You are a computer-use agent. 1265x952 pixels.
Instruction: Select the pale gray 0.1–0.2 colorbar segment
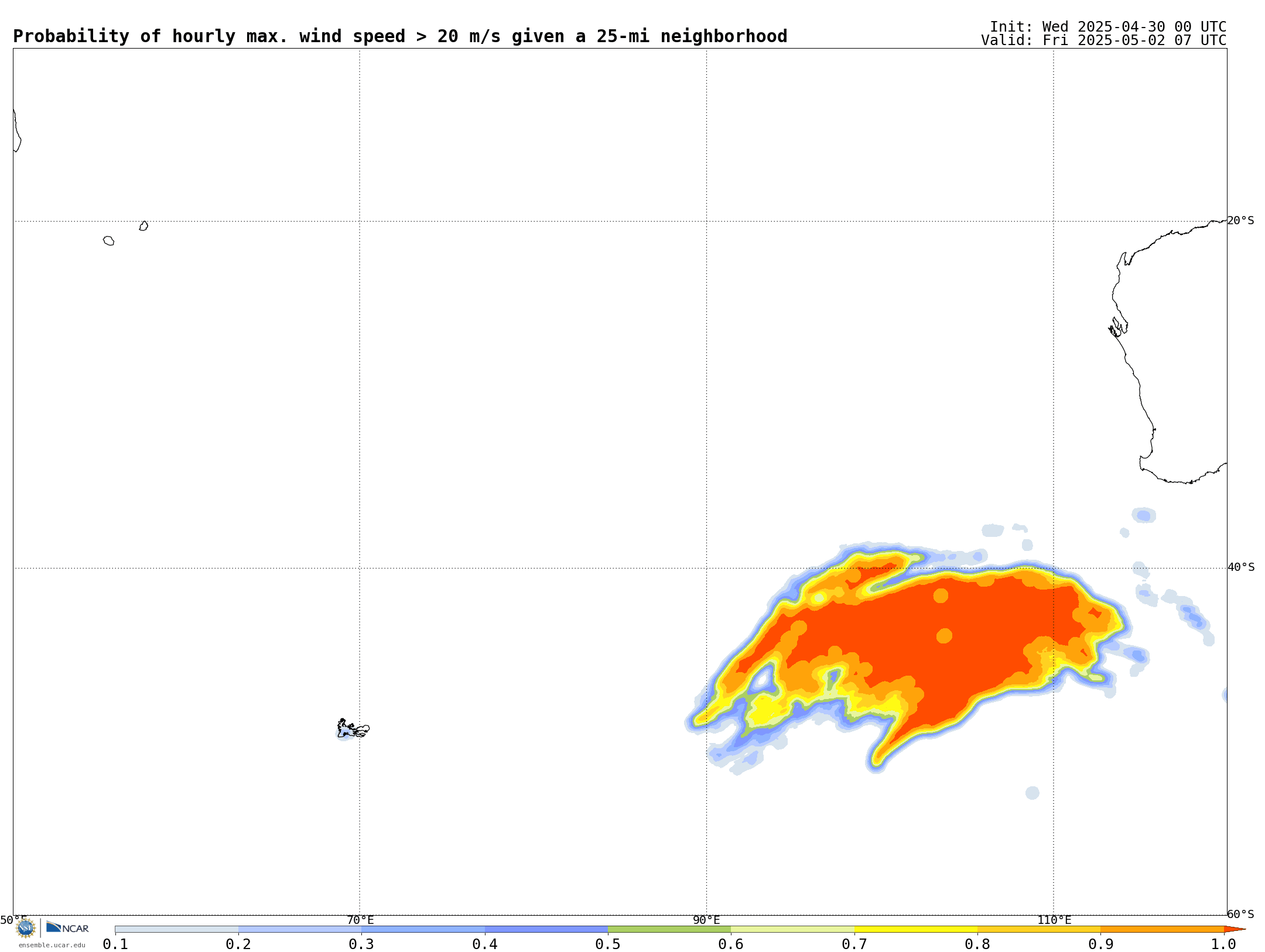pyautogui.click(x=177, y=929)
